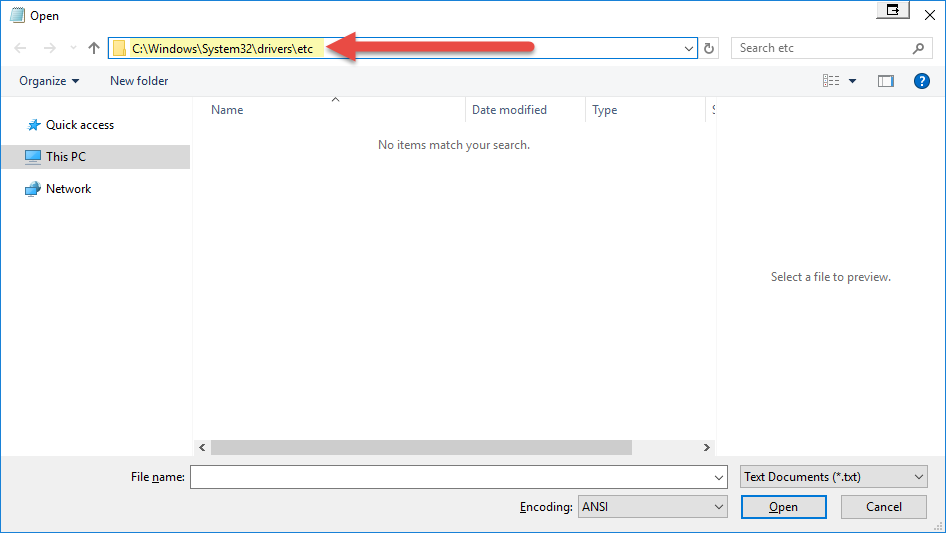
Task: Click the folder icon in address bar
Action: (x=119, y=48)
